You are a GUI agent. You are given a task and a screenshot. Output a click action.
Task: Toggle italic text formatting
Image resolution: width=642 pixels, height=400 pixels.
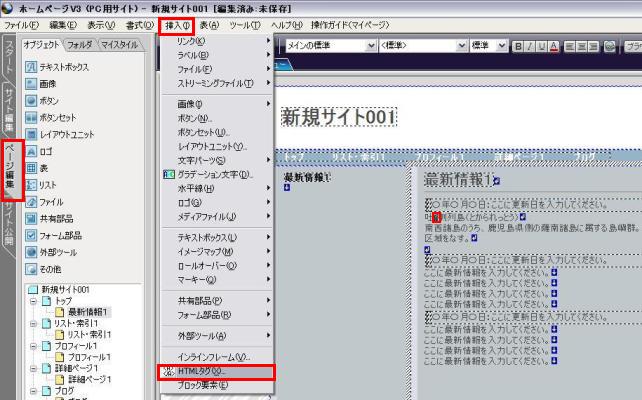pos(530,46)
